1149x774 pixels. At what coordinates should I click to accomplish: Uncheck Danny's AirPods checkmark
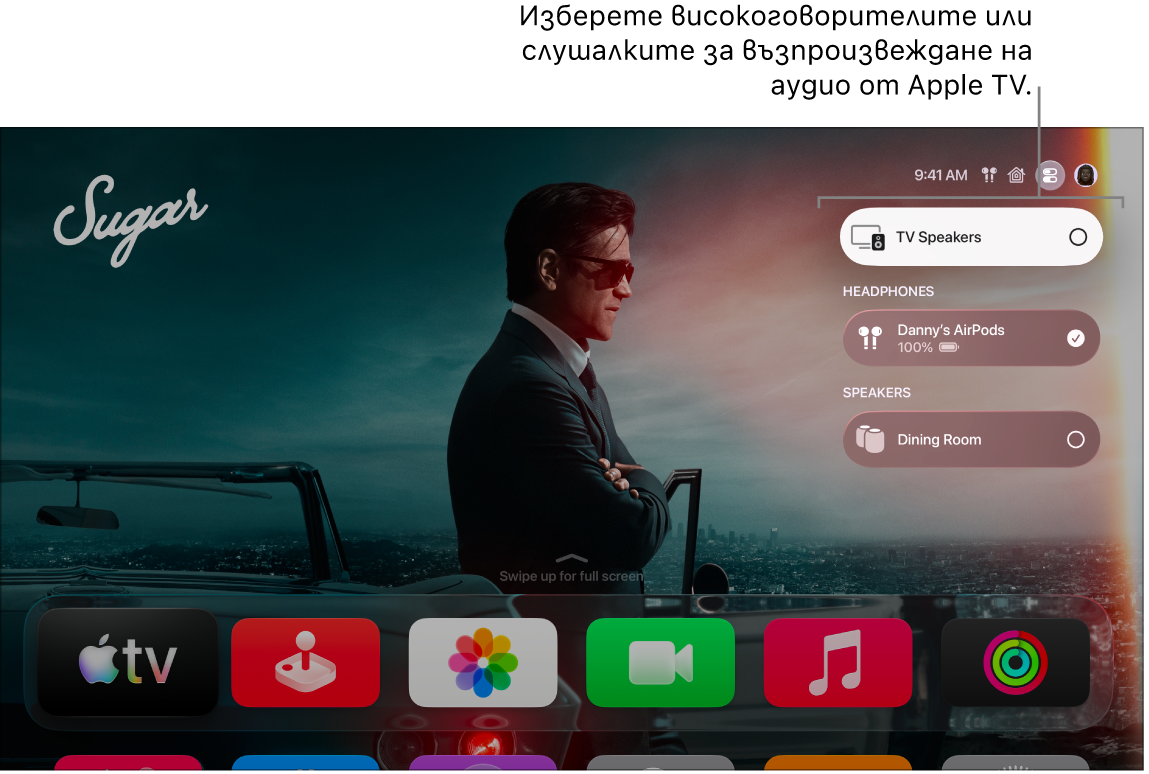point(1076,338)
